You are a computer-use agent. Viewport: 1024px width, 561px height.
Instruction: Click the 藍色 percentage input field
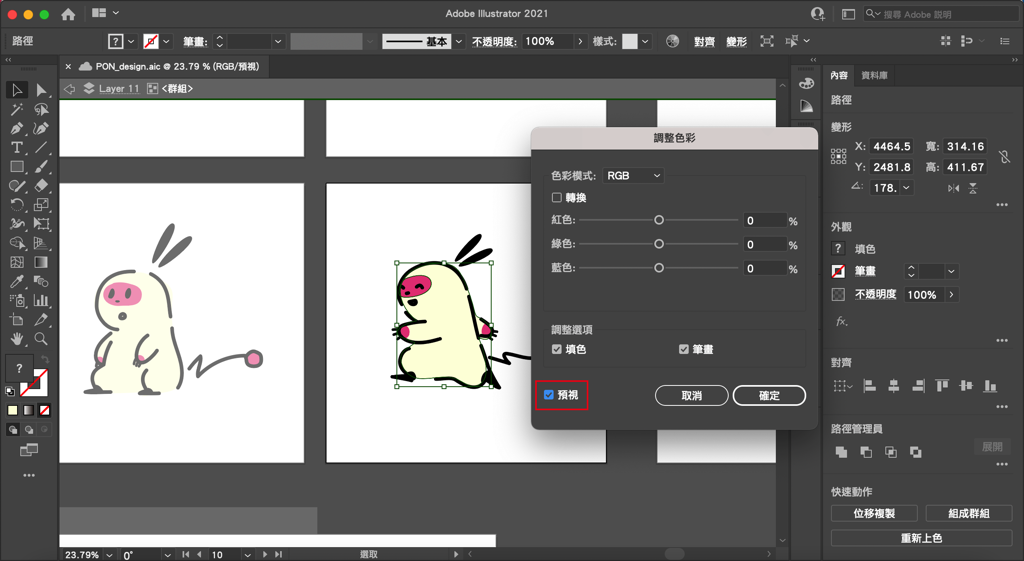coord(764,268)
